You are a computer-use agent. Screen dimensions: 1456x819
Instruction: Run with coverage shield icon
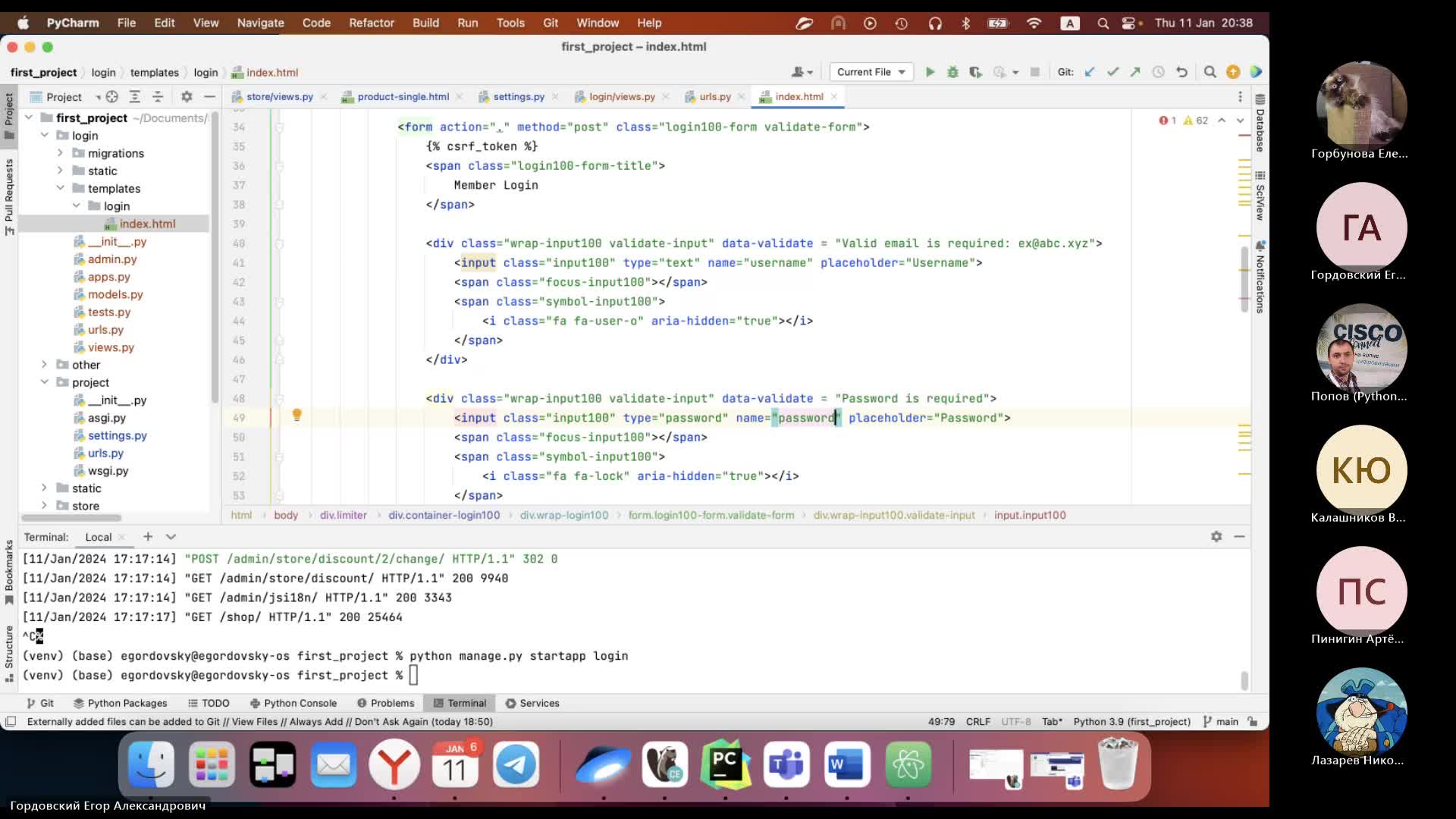pyautogui.click(x=975, y=72)
